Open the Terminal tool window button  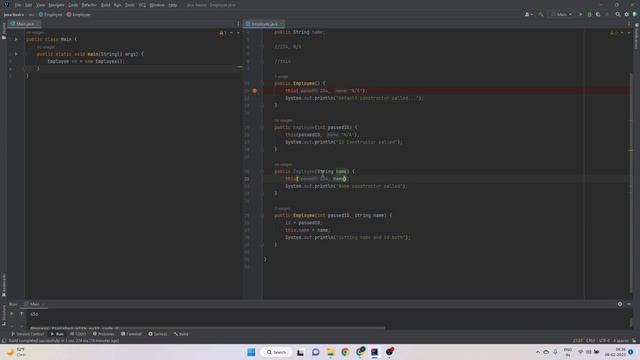tap(131, 334)
